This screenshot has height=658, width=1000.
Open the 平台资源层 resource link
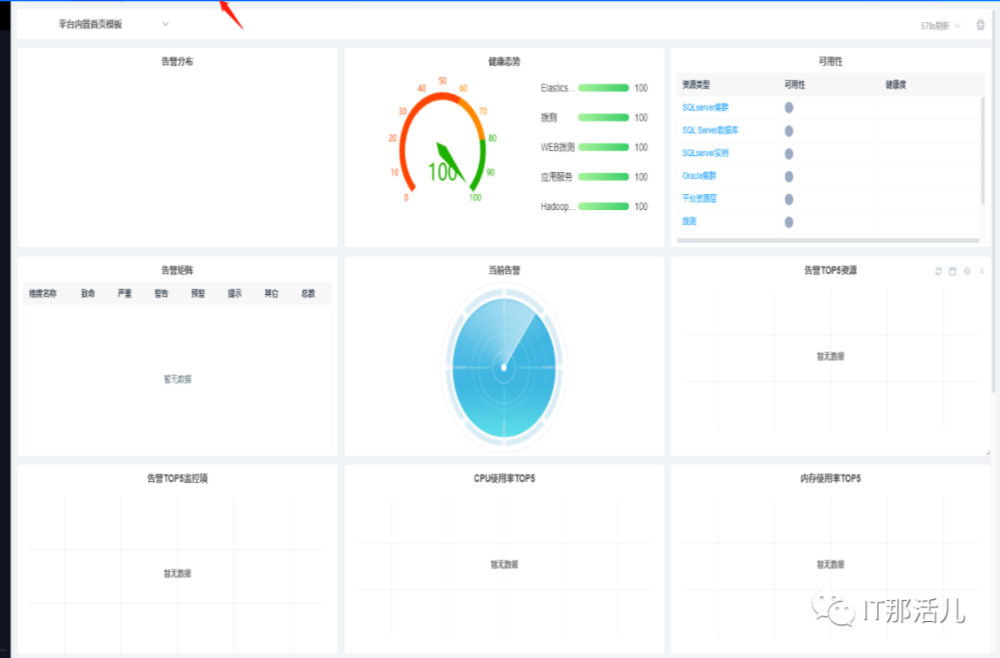(x=700, y=198)
